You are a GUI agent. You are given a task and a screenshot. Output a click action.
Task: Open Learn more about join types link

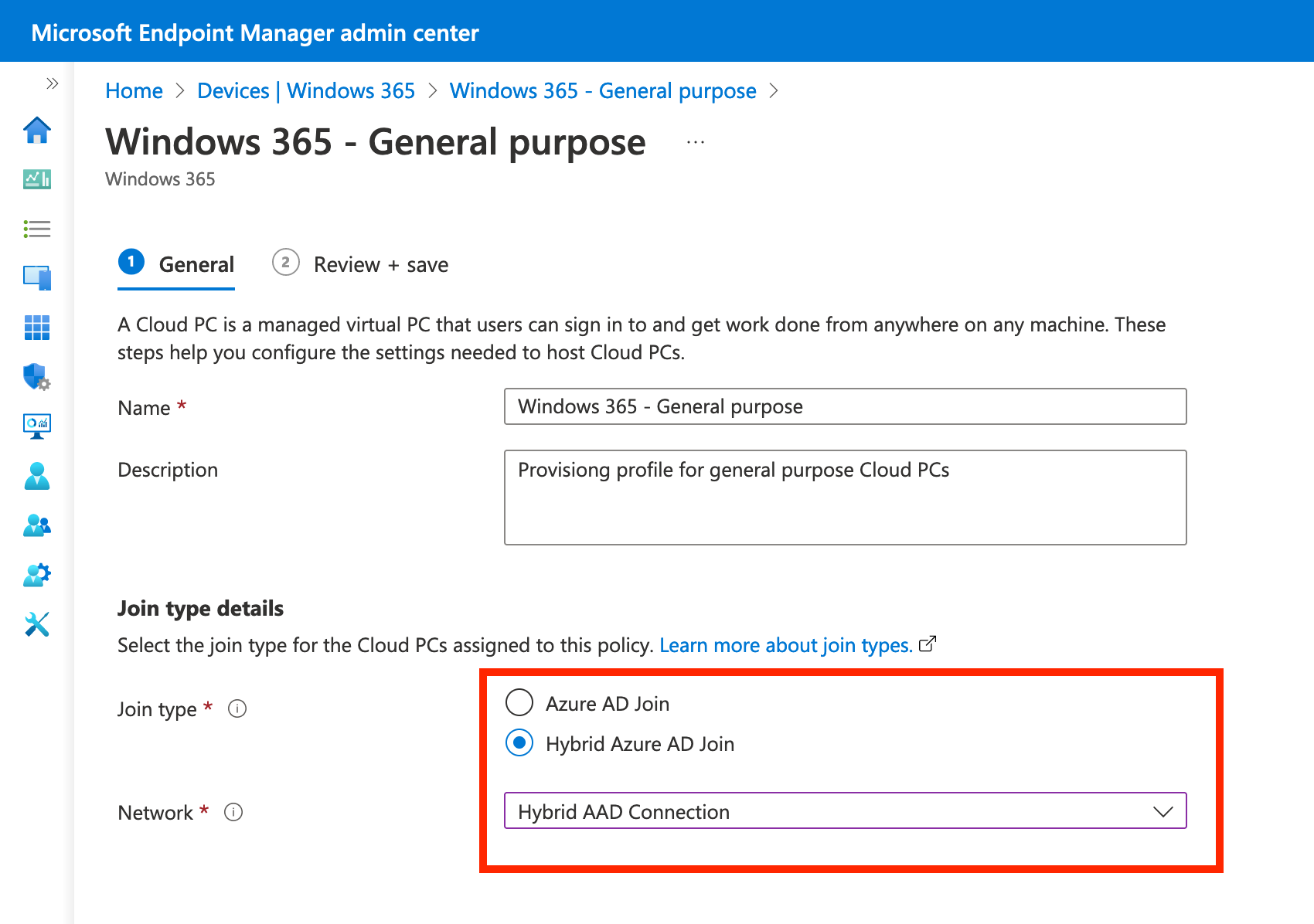point(786,645)
